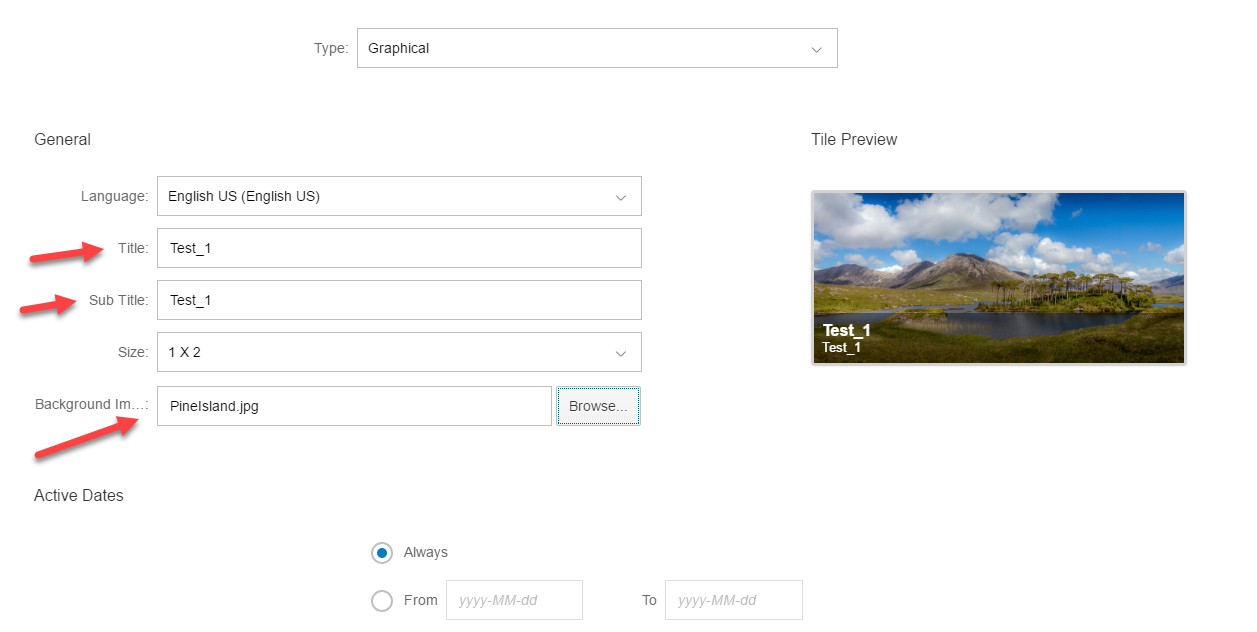Open the Type dropdown showing Graphical
Viewport: 1257px width, 632px height.
coord(597,48)
